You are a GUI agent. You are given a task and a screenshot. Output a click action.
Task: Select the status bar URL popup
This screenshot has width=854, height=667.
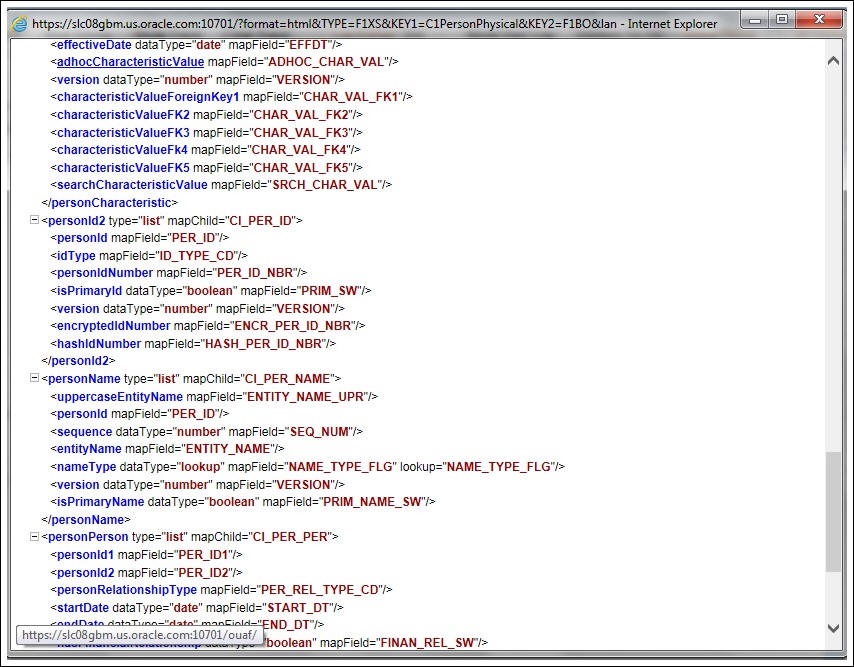[x=135, y=635]
